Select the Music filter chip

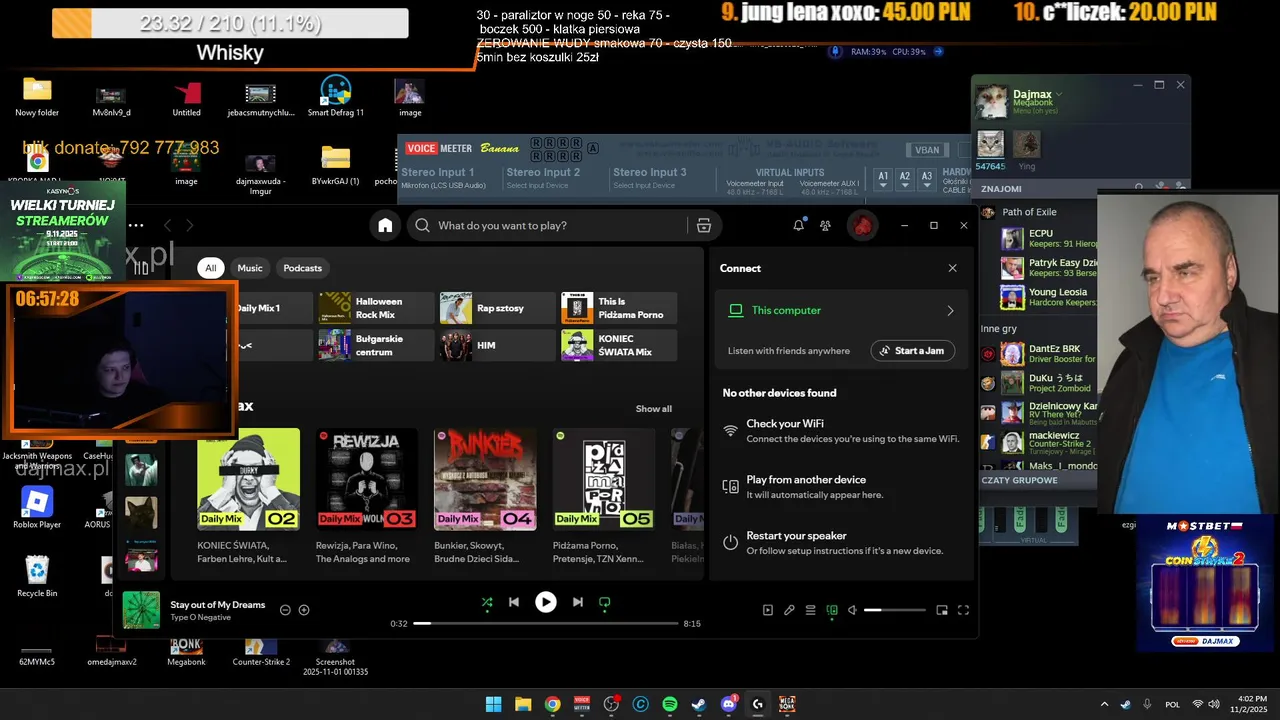click(250, 268)
